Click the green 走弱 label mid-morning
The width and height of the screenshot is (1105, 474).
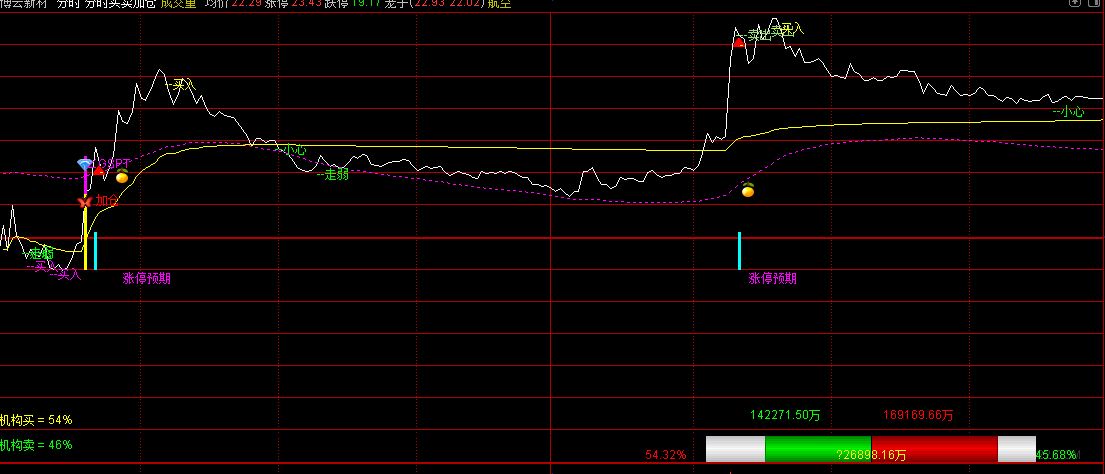tap(333, 175)
